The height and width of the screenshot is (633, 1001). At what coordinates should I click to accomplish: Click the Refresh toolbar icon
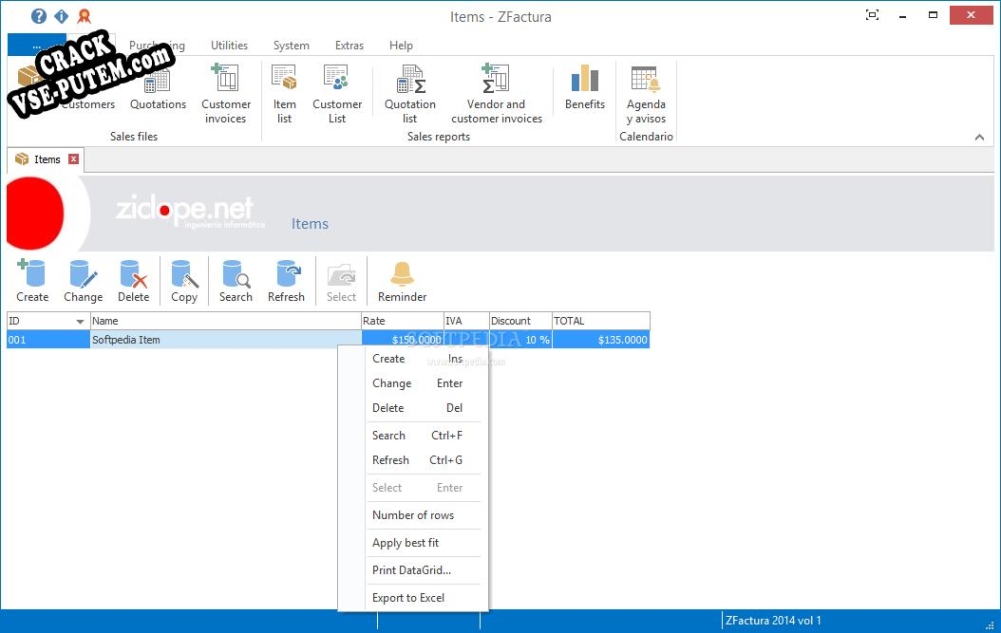pos(286,281)
